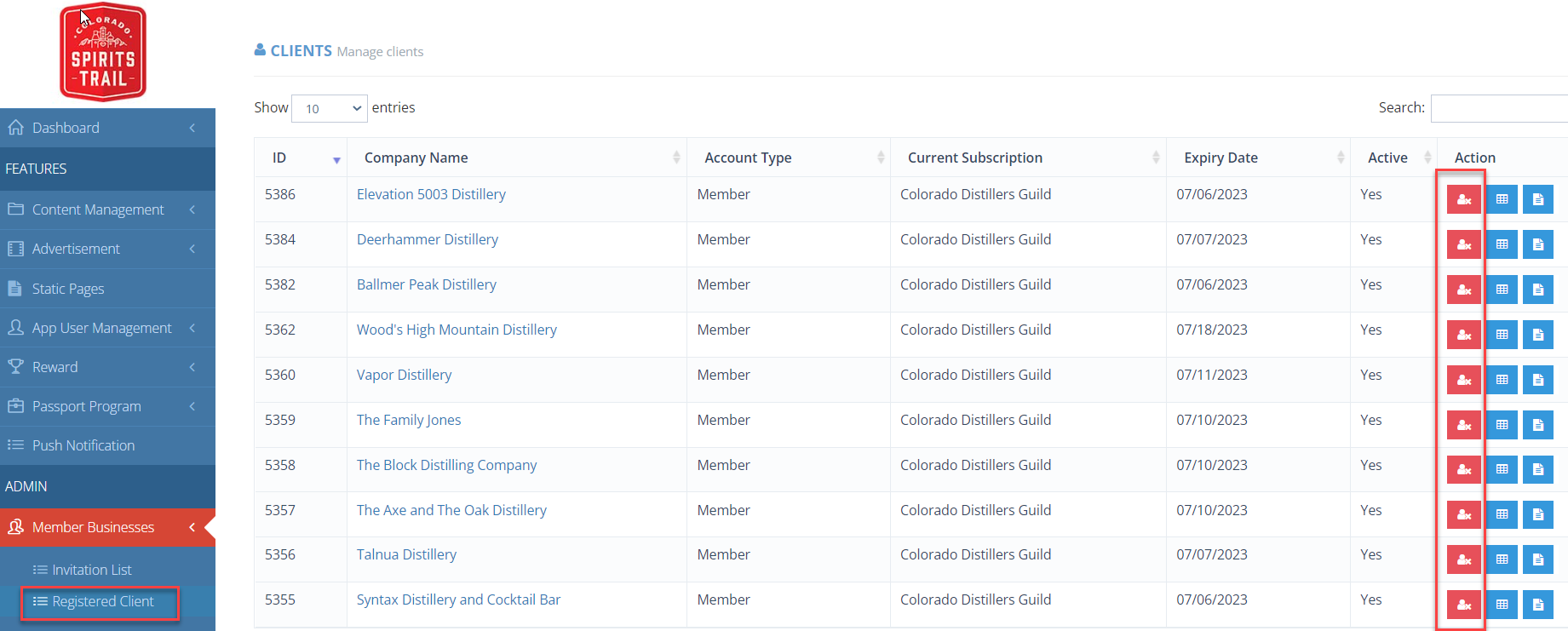The image size is (1568, 631).
Task: Expand the Content Management chevron
Action: (192, 209)
